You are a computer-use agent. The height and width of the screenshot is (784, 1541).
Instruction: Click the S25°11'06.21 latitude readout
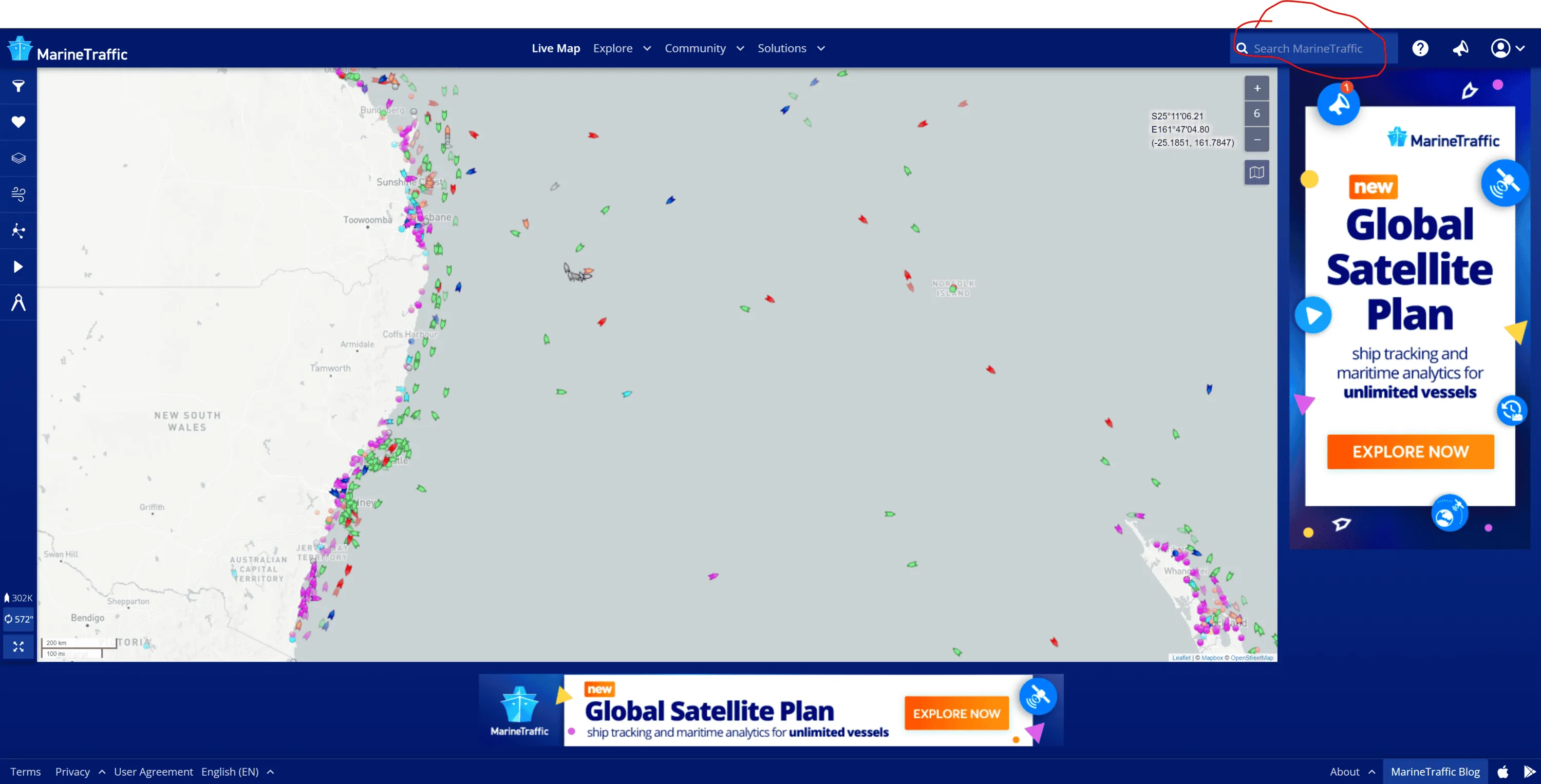(x=1177, y=116)
